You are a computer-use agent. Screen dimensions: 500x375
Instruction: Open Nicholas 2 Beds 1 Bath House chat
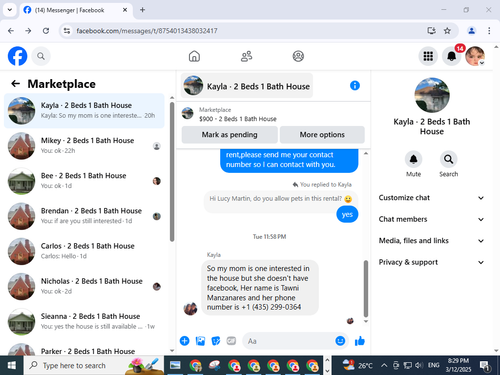click(84, 286)
